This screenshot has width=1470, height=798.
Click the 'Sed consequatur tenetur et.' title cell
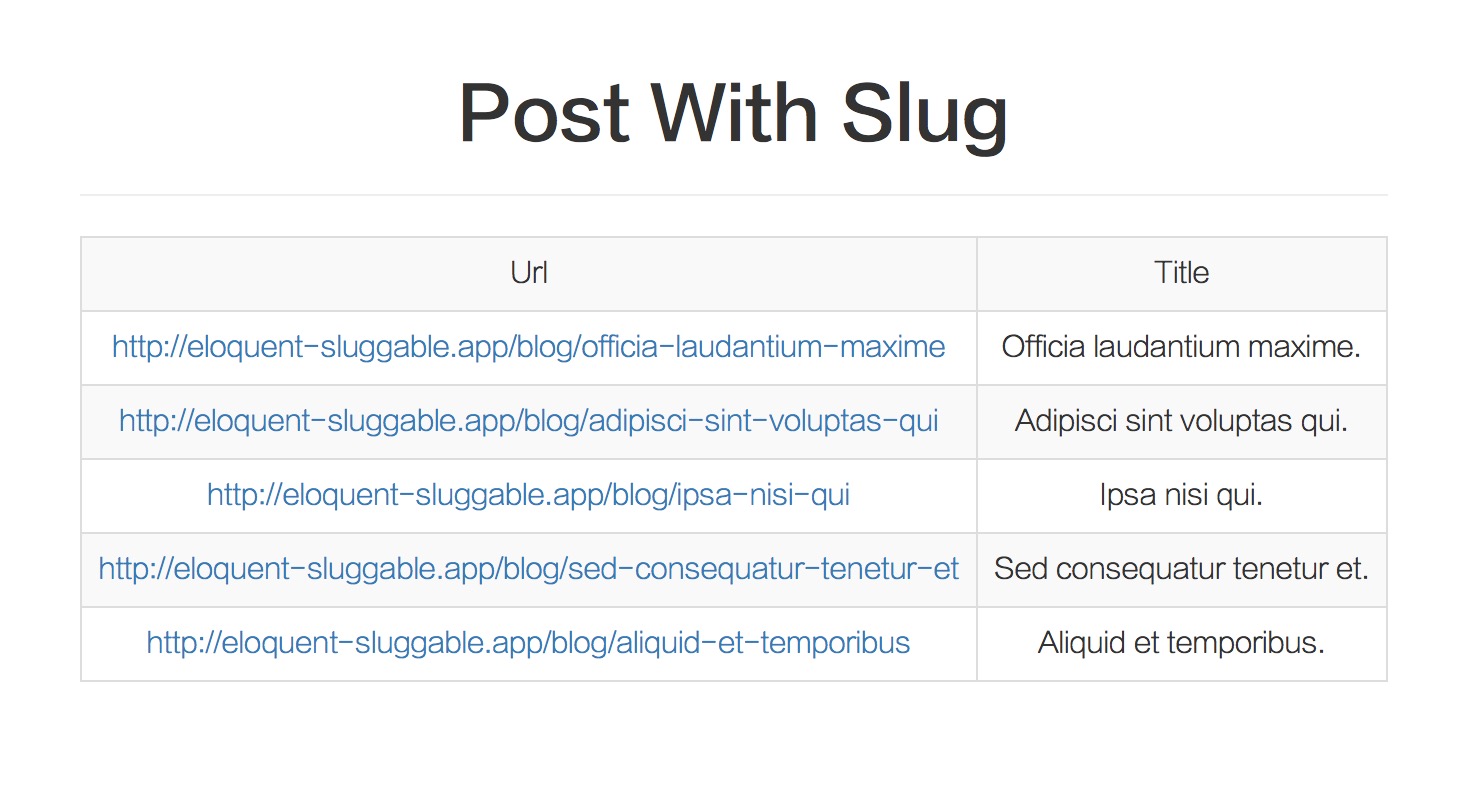point(1181,569)
